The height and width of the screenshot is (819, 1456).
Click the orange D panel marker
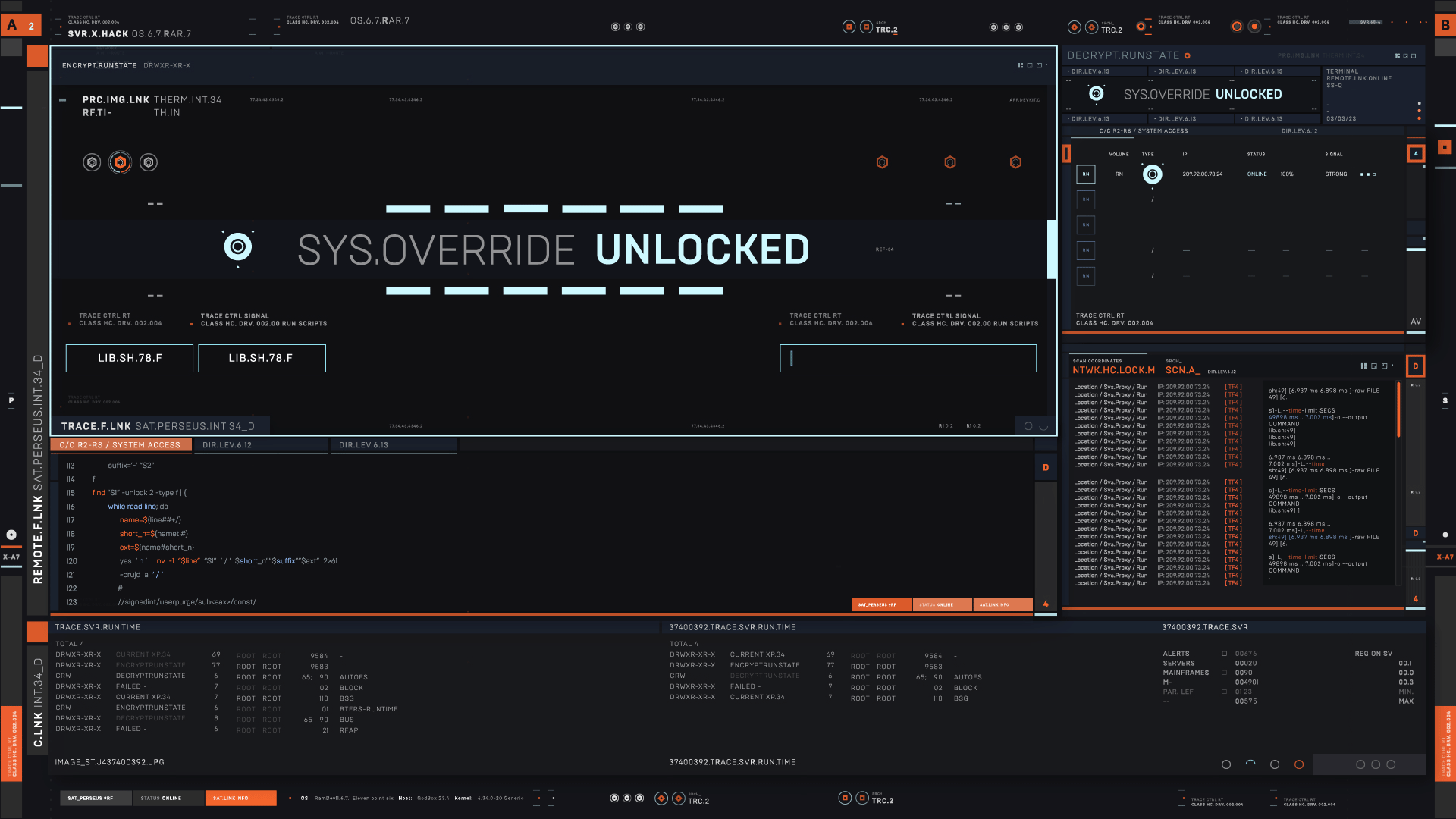[x=1415, y=366]
